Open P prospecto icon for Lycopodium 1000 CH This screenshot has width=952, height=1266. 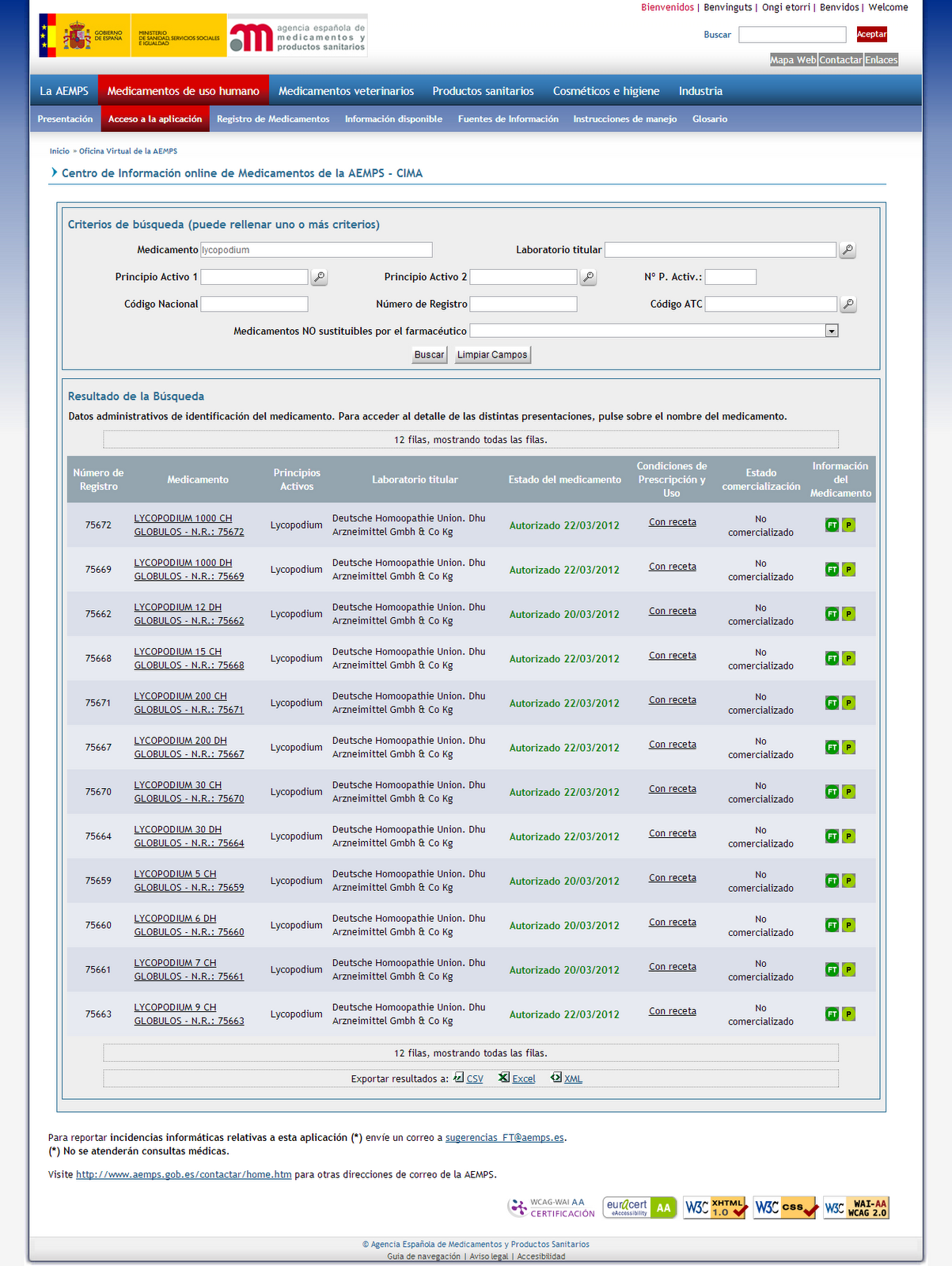tap(848, 525)
